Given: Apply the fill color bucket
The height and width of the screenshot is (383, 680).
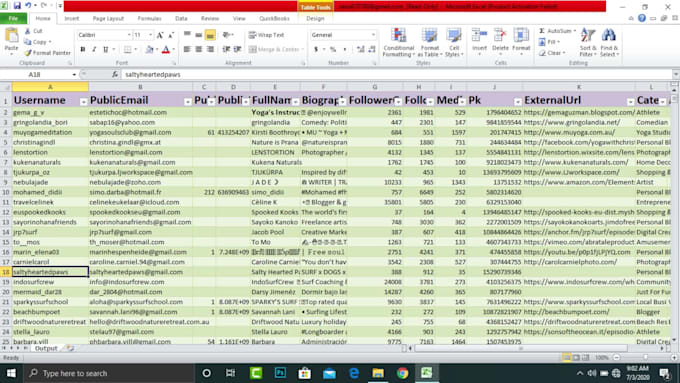Looking at the screenshot, I should pos(149,49).
